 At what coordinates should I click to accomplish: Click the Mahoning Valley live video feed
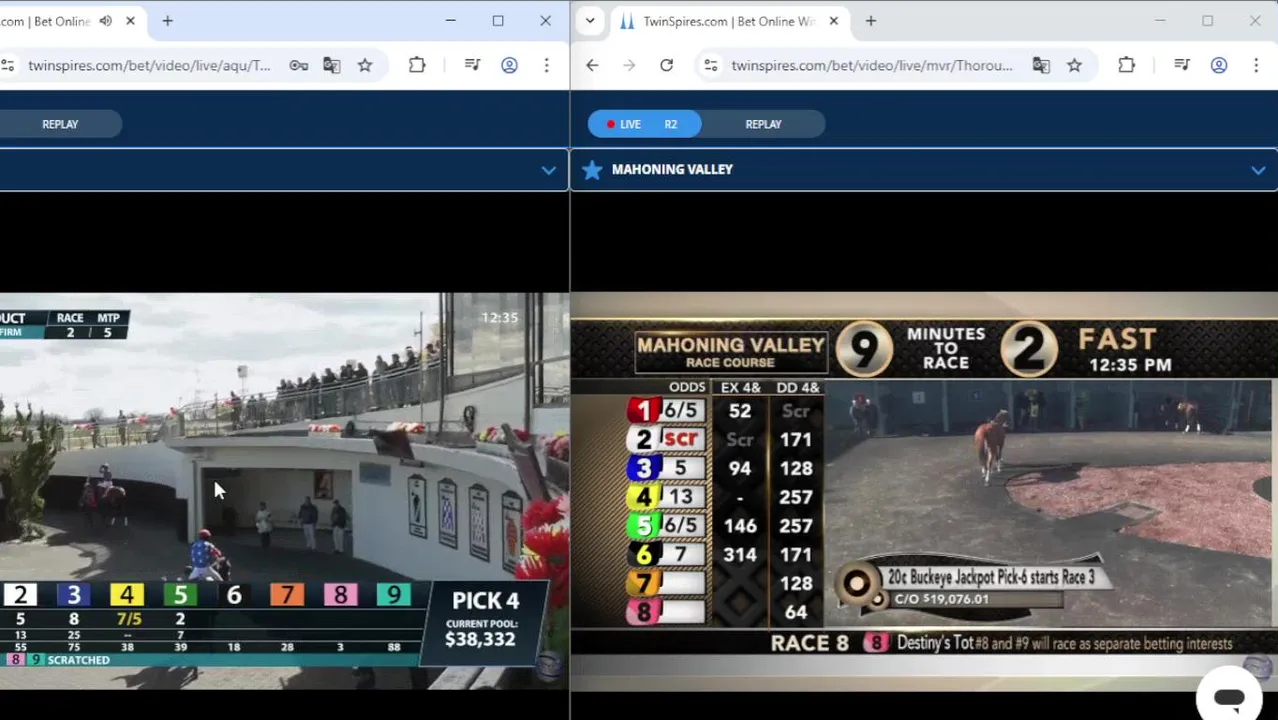tap(924, 490)
